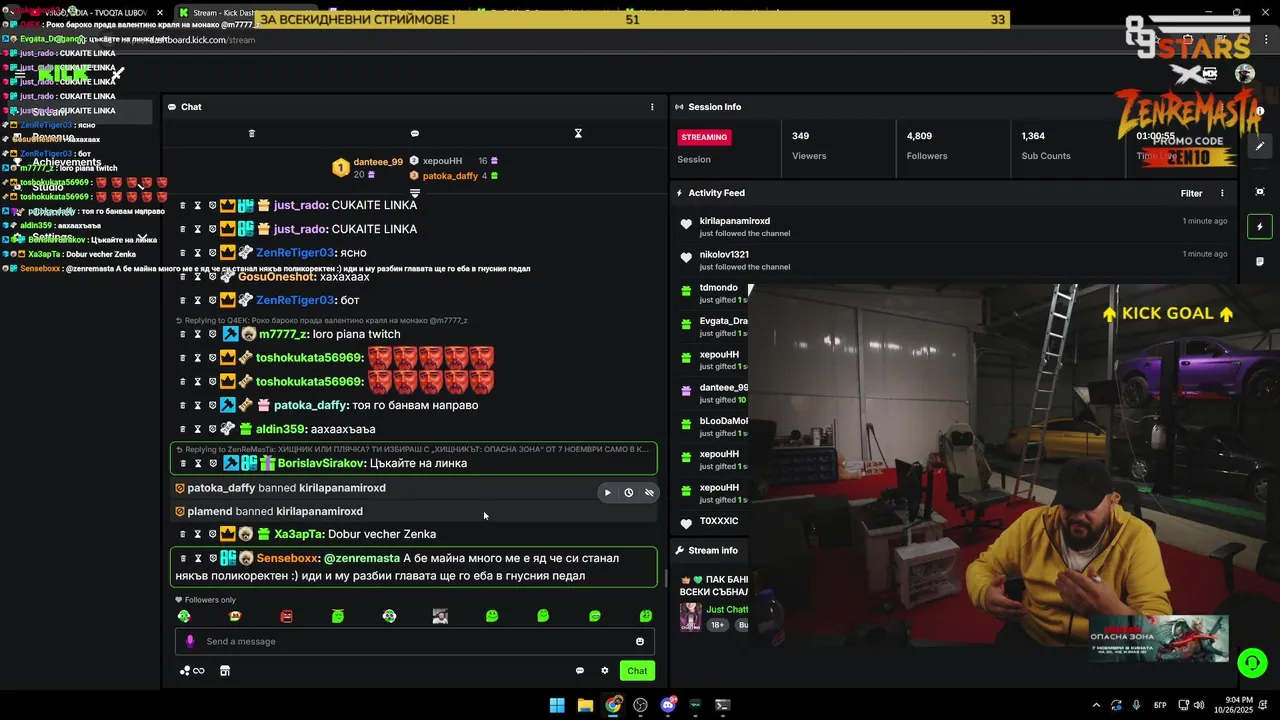
Task: Click the capture frame icon in right sidebar
Action: [x=1260, y=191]
